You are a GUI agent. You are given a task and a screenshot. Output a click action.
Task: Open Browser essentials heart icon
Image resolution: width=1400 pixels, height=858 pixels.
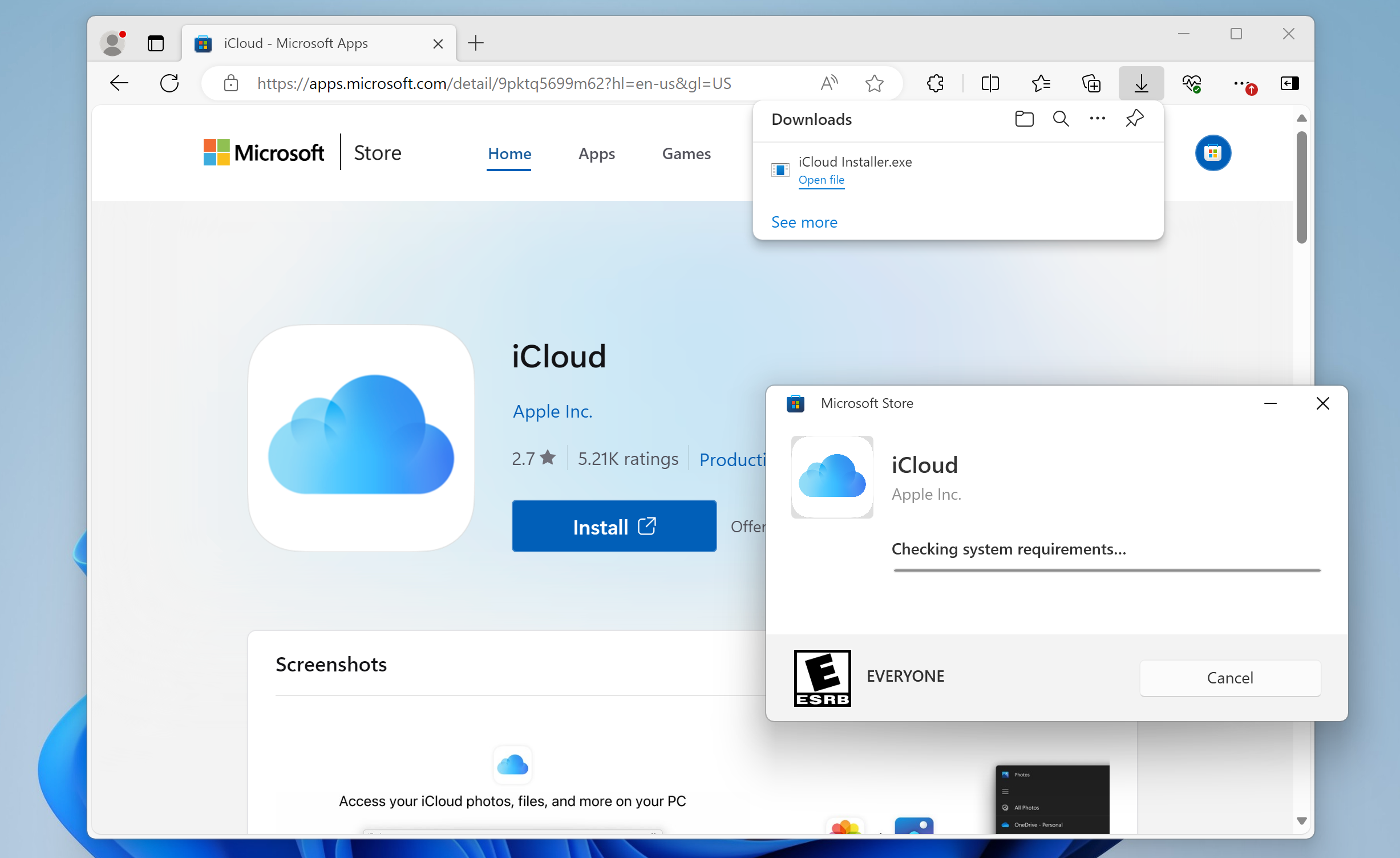click(x=1191, y=83)
